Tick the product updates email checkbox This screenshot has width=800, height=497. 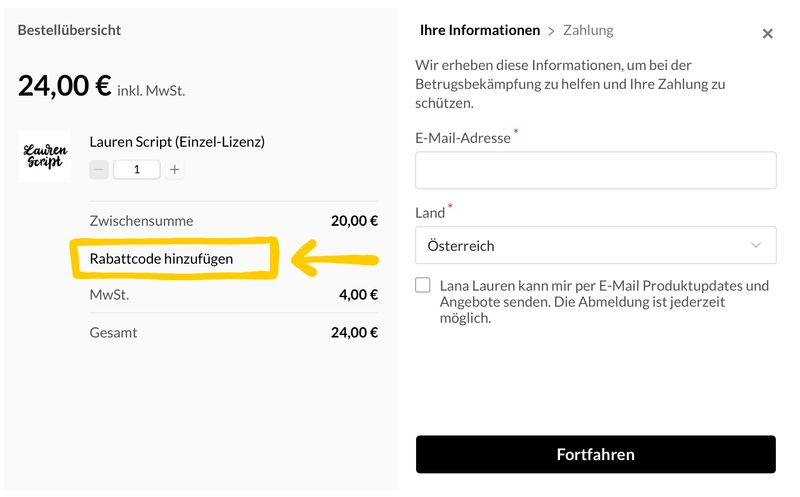[x=423, y=286]
